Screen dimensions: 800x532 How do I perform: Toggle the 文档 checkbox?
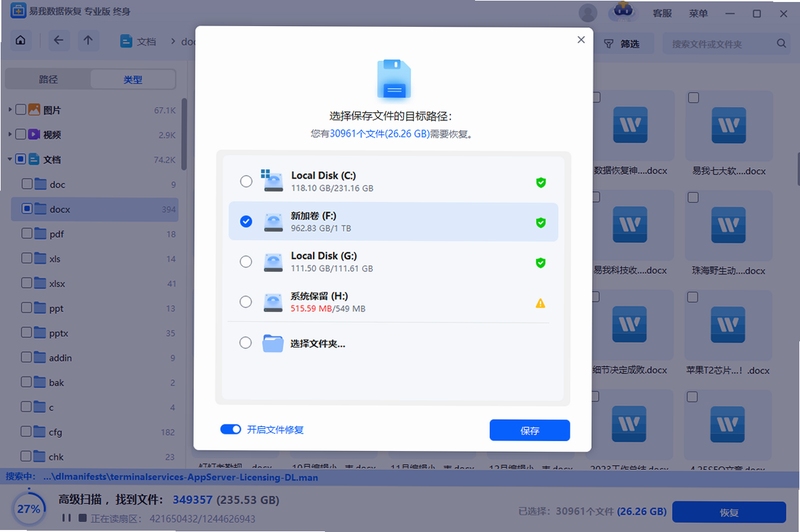20,159
